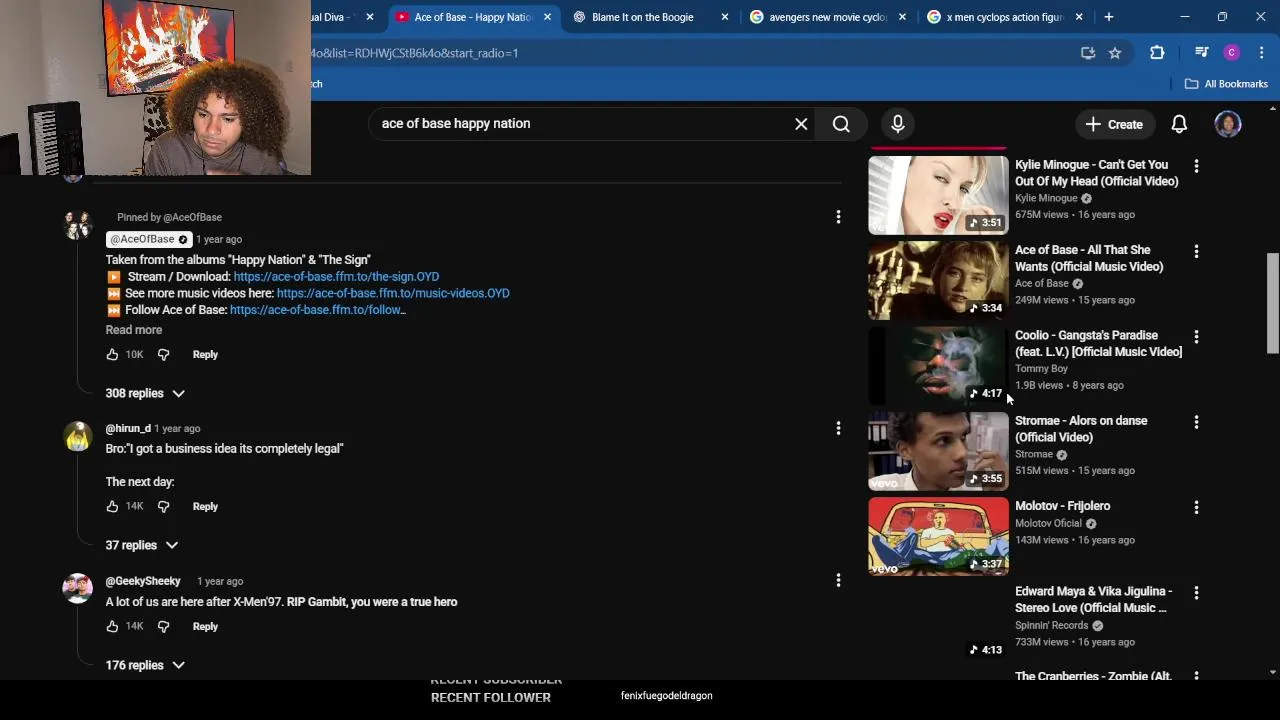This screenshot has width=1280, height=720.
Task: Play Gangsta's Paradise thumbnail
Action: tap(938, 366)
